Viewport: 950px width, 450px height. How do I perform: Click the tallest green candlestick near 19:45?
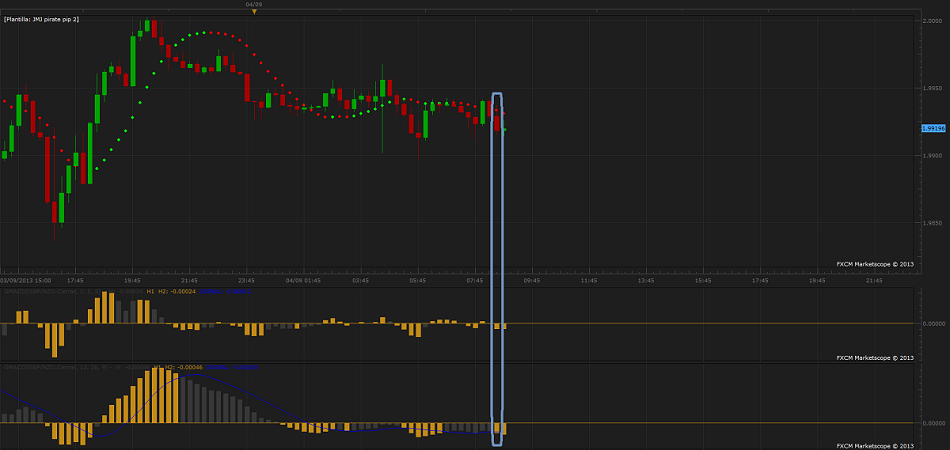tap(132, 58)
